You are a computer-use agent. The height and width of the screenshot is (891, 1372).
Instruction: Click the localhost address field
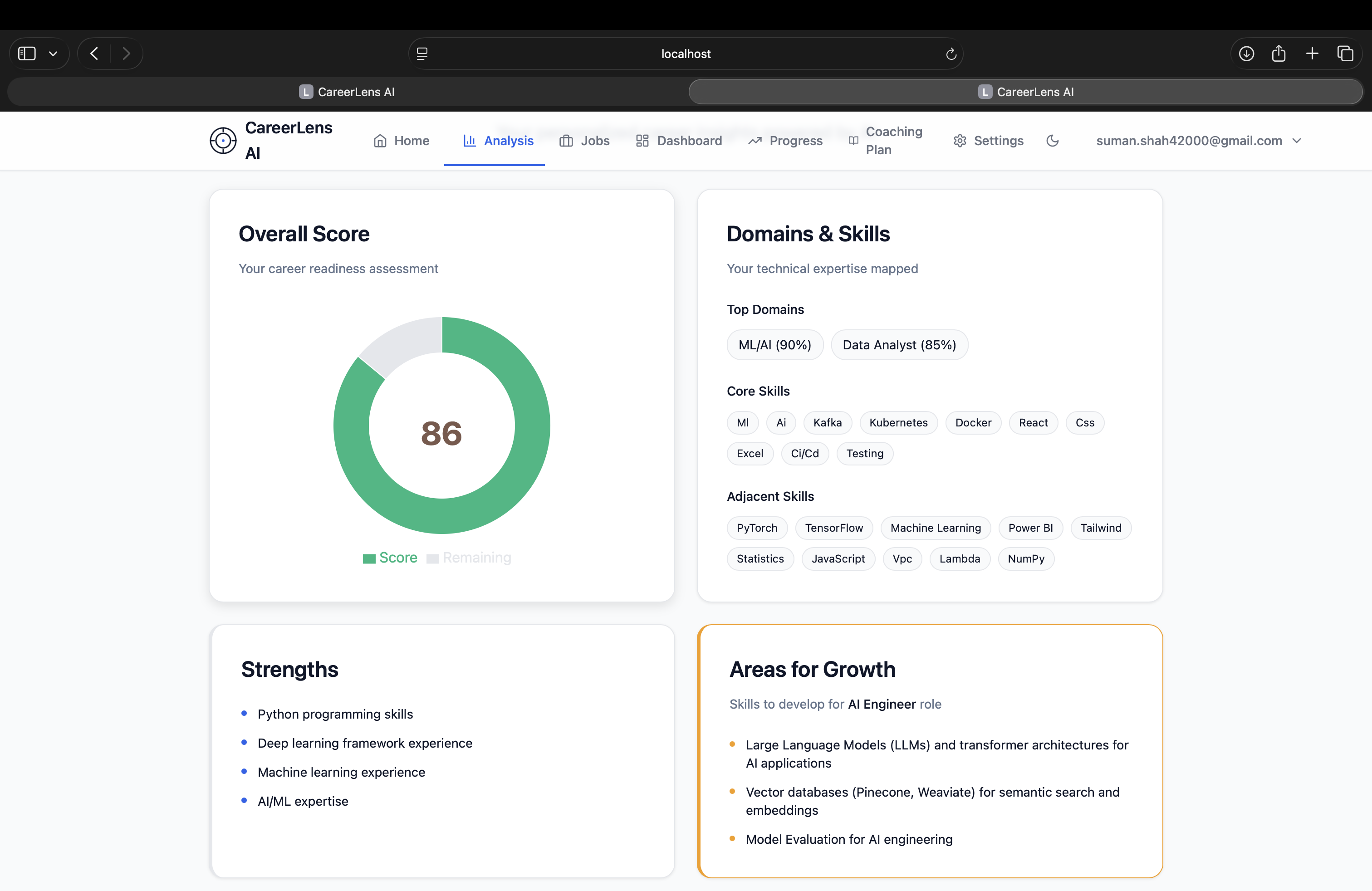[686, 54]
